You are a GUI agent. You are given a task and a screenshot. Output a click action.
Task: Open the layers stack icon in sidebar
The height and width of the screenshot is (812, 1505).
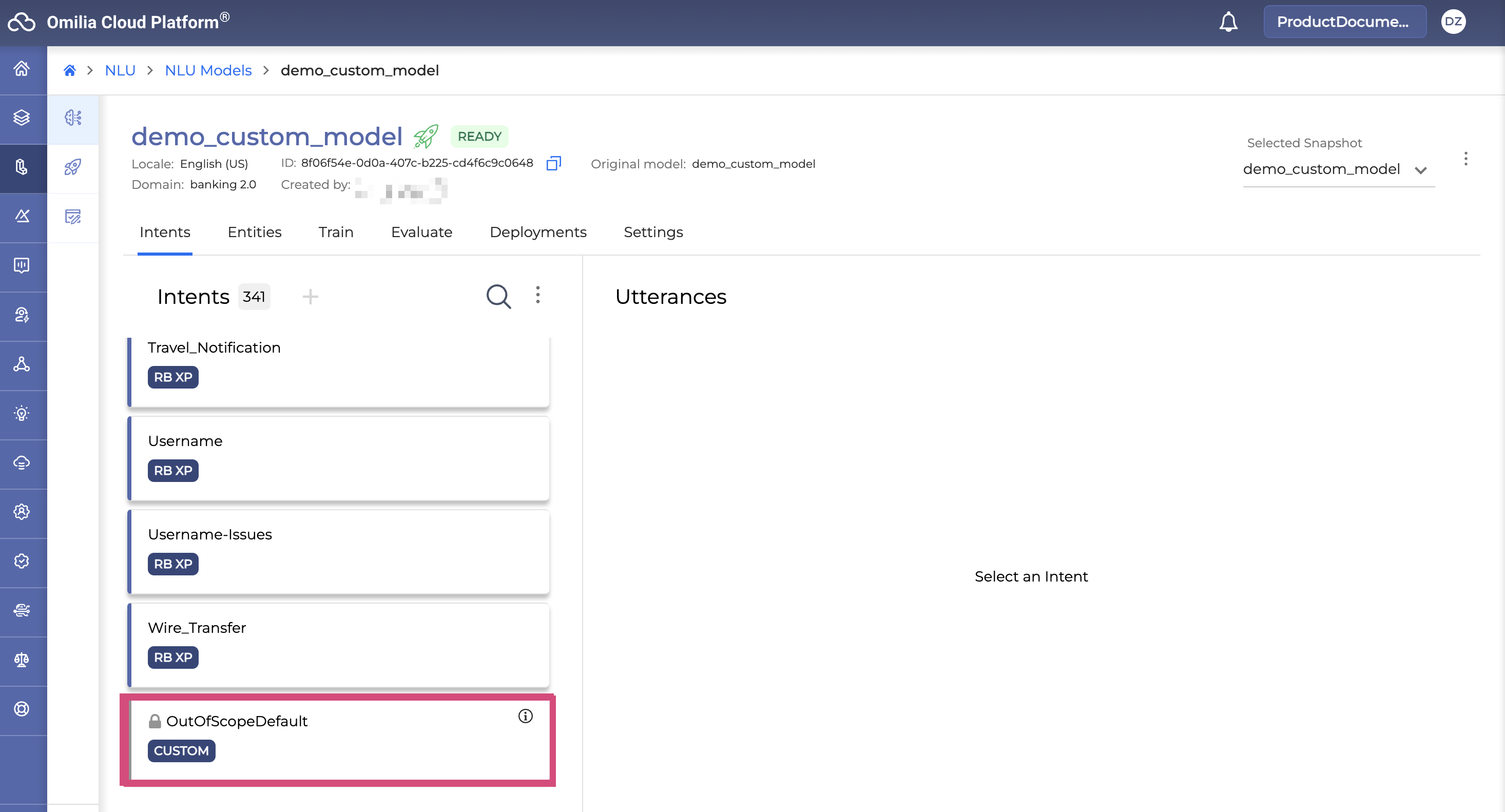22,118
